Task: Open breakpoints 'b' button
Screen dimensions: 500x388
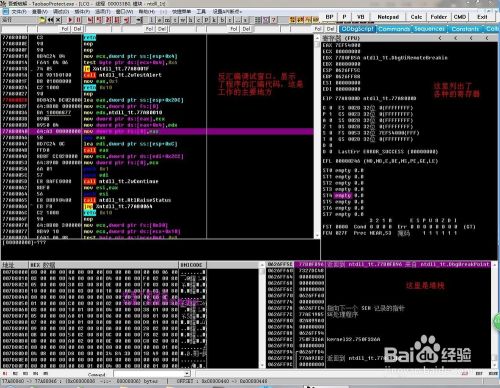Action: tap(222, 20)
